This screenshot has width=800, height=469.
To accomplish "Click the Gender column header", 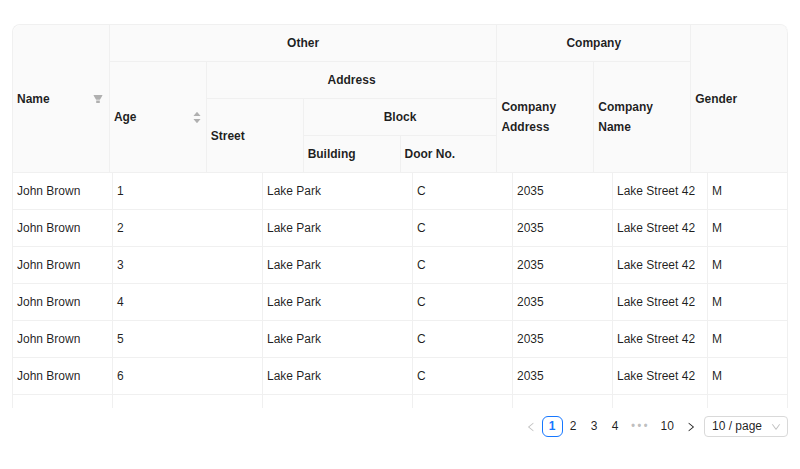I will point(739,98).
